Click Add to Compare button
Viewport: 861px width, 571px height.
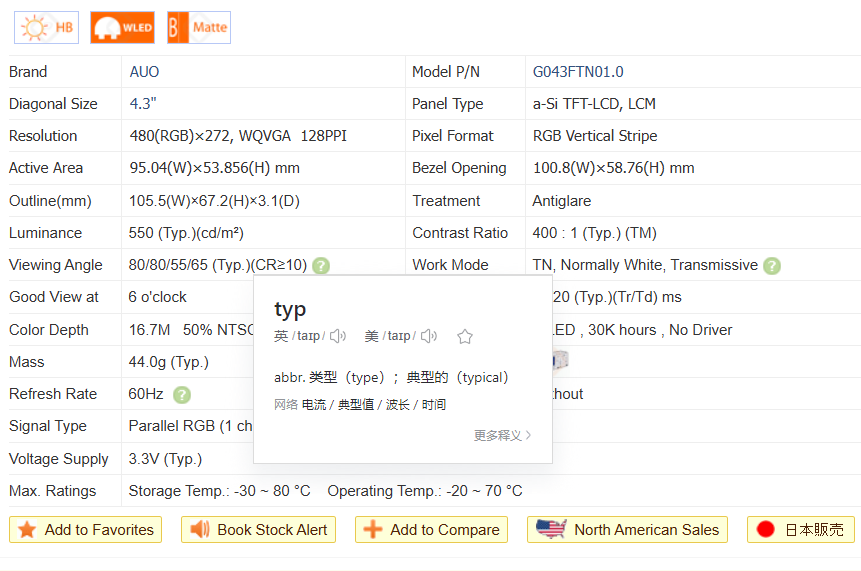(431, 530)
